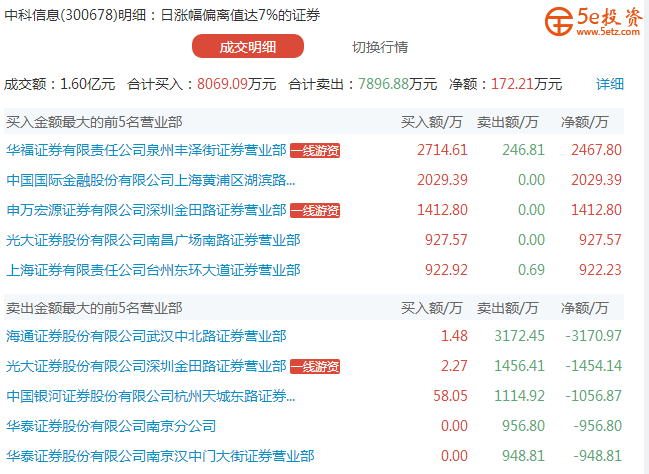The width and height of the screenshot is (649, 474).
Task: Click 买入额/万 column header in buy table
Action: point(431,122)
